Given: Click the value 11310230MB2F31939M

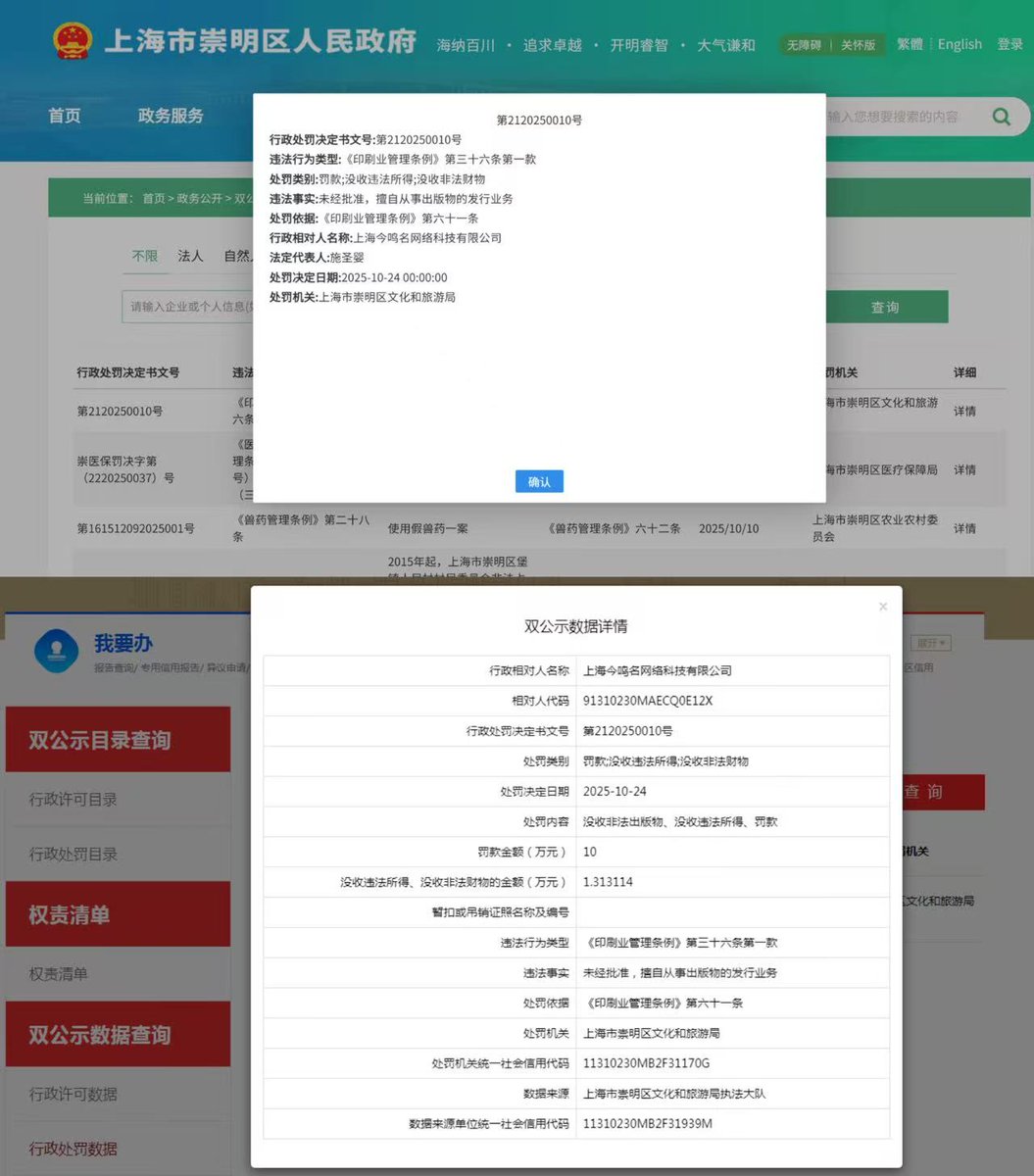Looking at the screenshot, I should 648,1124.
